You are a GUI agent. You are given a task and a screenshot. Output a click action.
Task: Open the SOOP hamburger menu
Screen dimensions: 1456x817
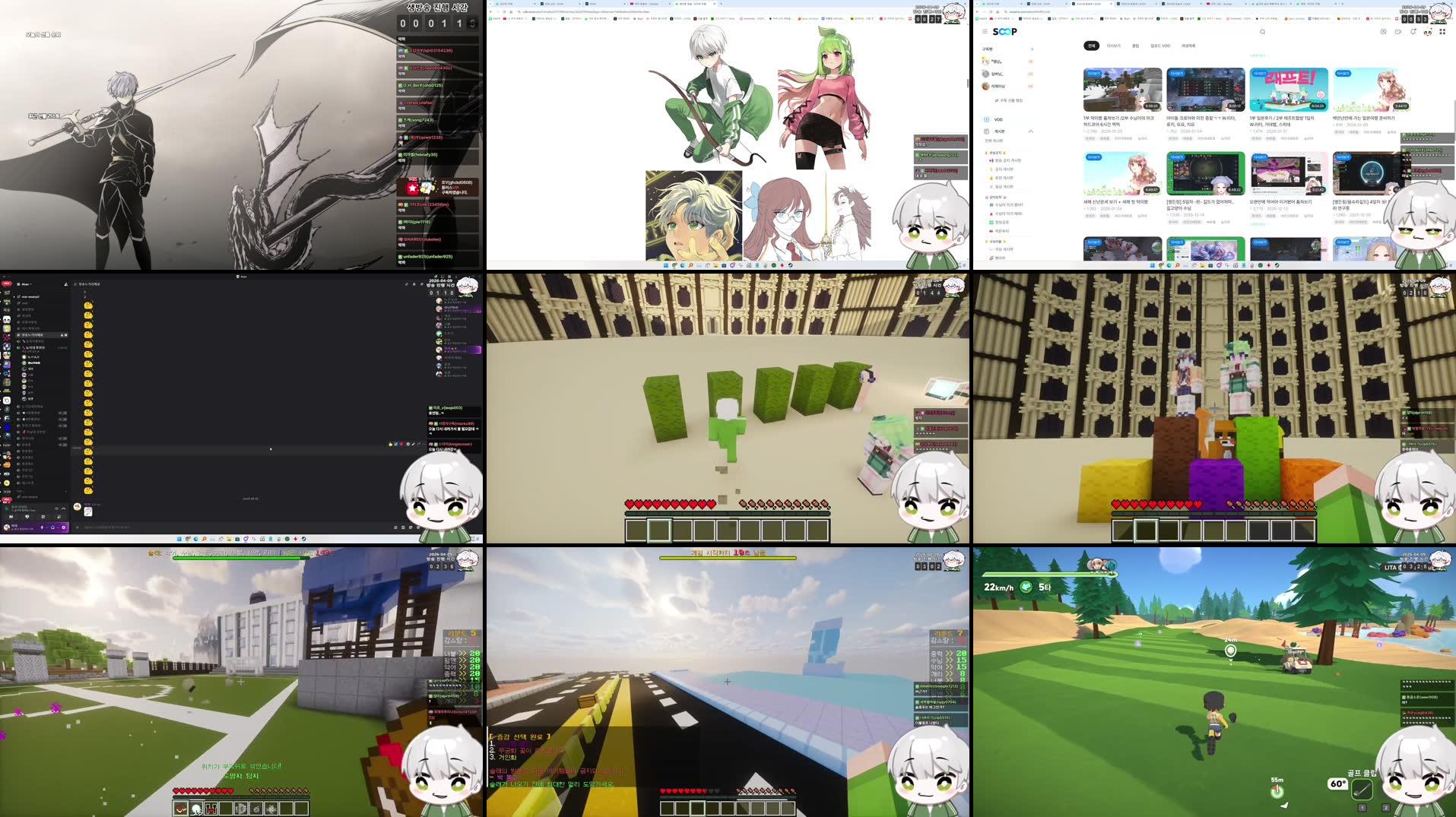pos(985,32)
